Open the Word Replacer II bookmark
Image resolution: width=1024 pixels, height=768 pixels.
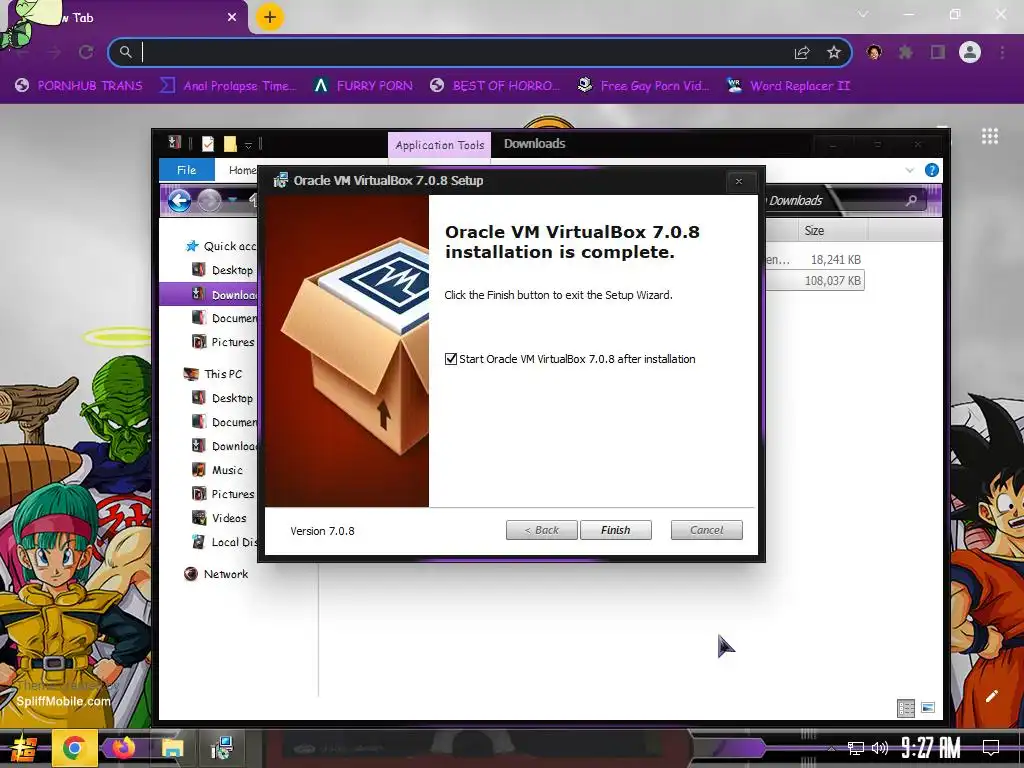pyautogui.click(x=788, y=86)
